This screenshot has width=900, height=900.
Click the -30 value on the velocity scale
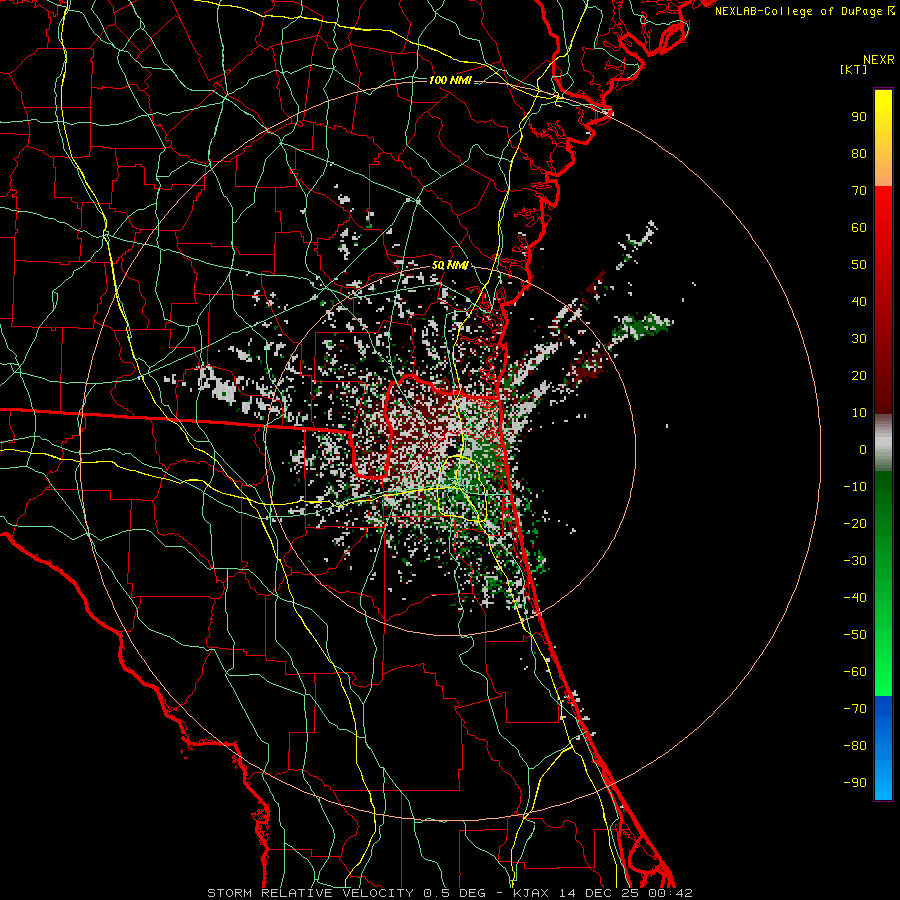(855, 561)
